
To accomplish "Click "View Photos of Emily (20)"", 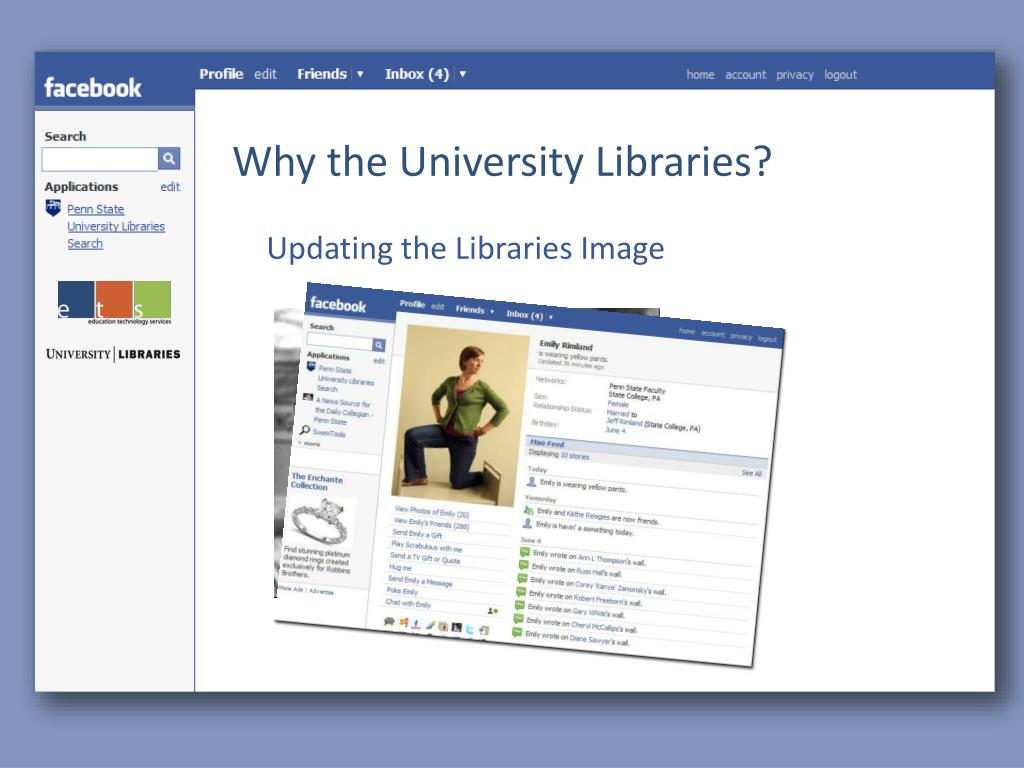I will coord(432,511).
